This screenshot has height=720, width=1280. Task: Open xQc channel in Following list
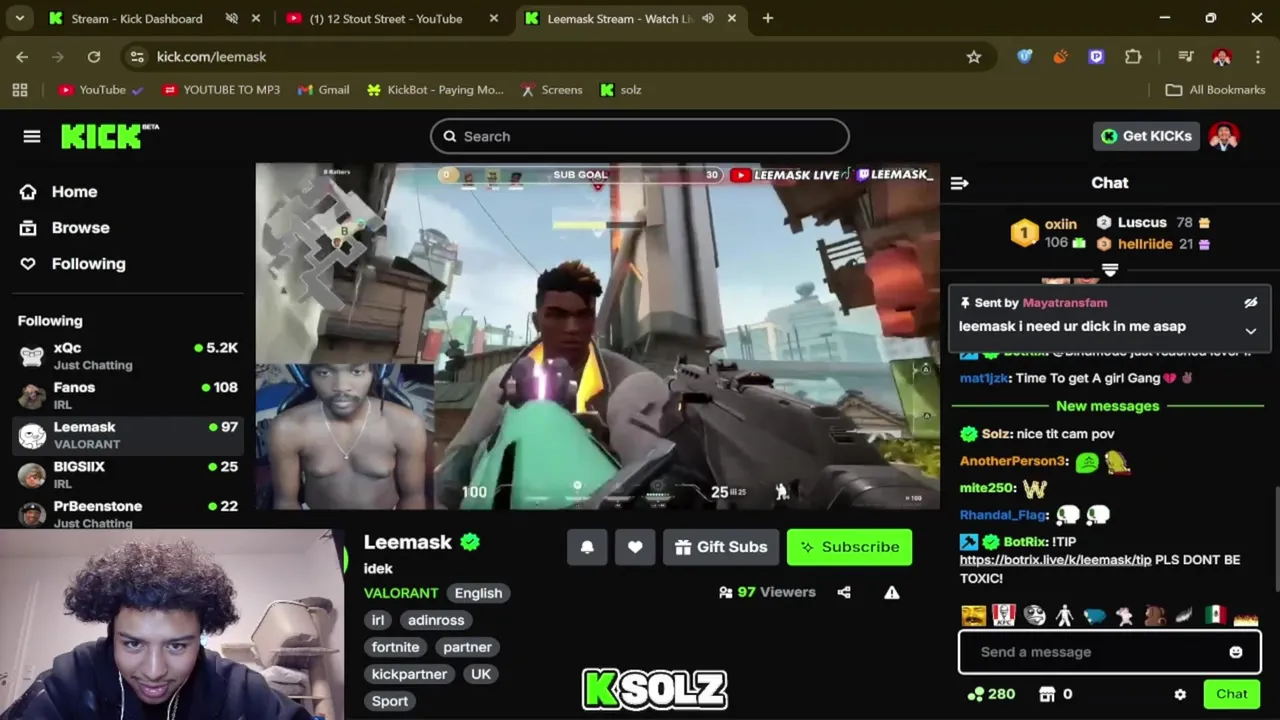pos(128,355)
